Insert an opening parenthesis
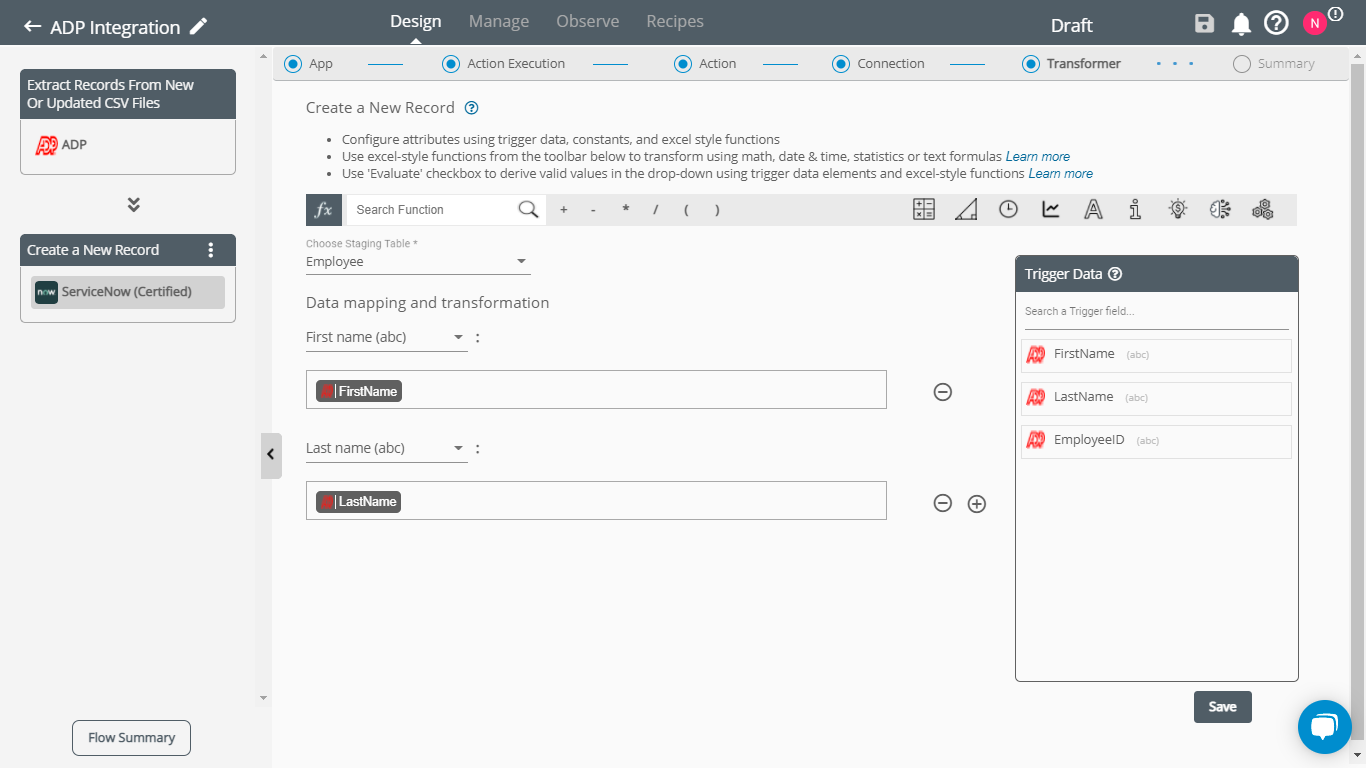The image size is (1366, 768). (x=687, y=210)
